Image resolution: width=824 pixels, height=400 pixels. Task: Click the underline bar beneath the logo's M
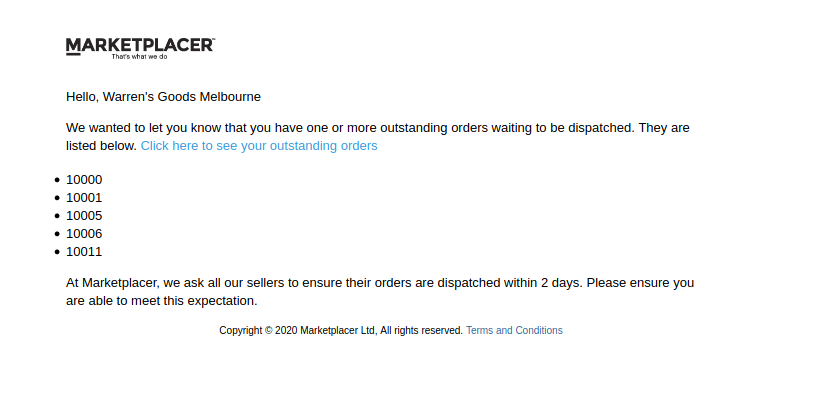[73, 54]
